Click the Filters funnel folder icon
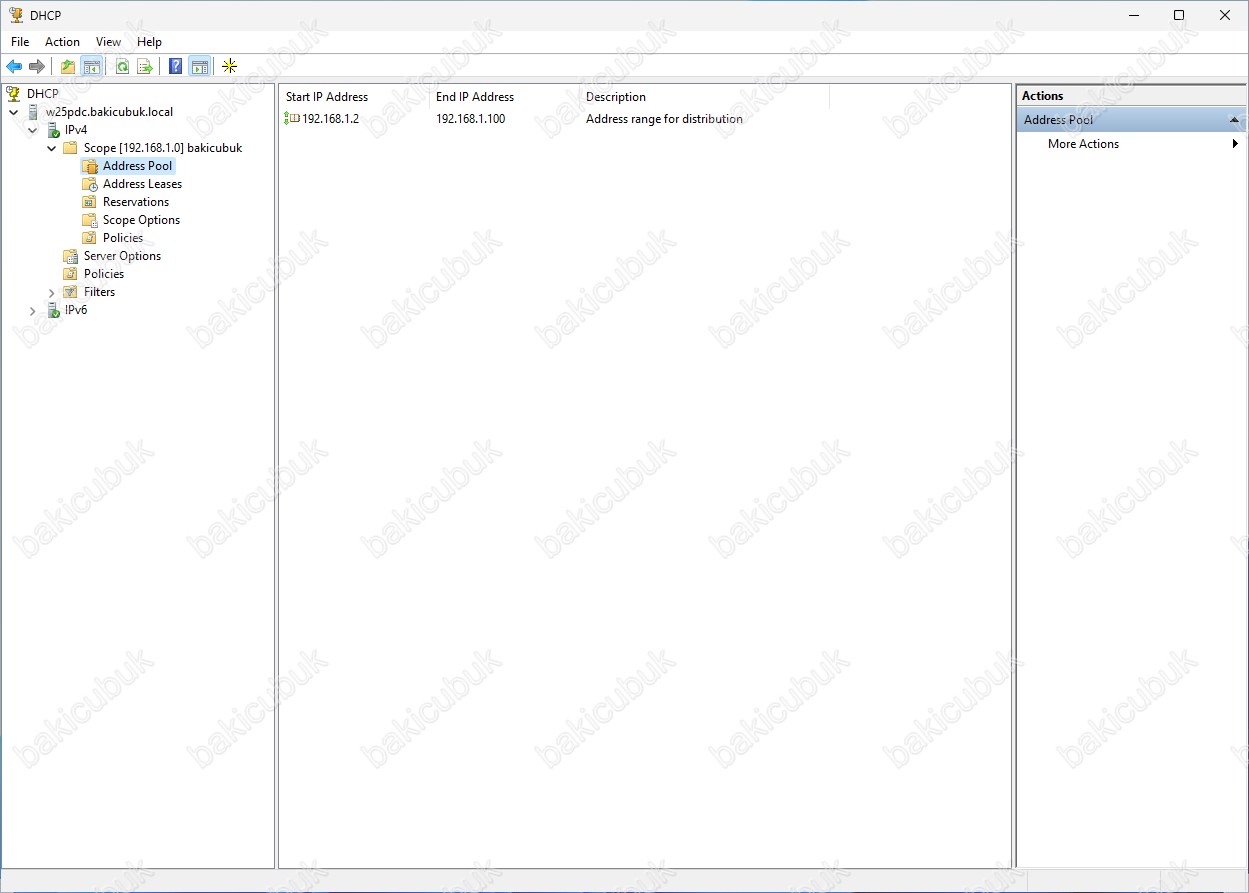The width and height of the screenshot is (1249, 893). pos(71,292)
